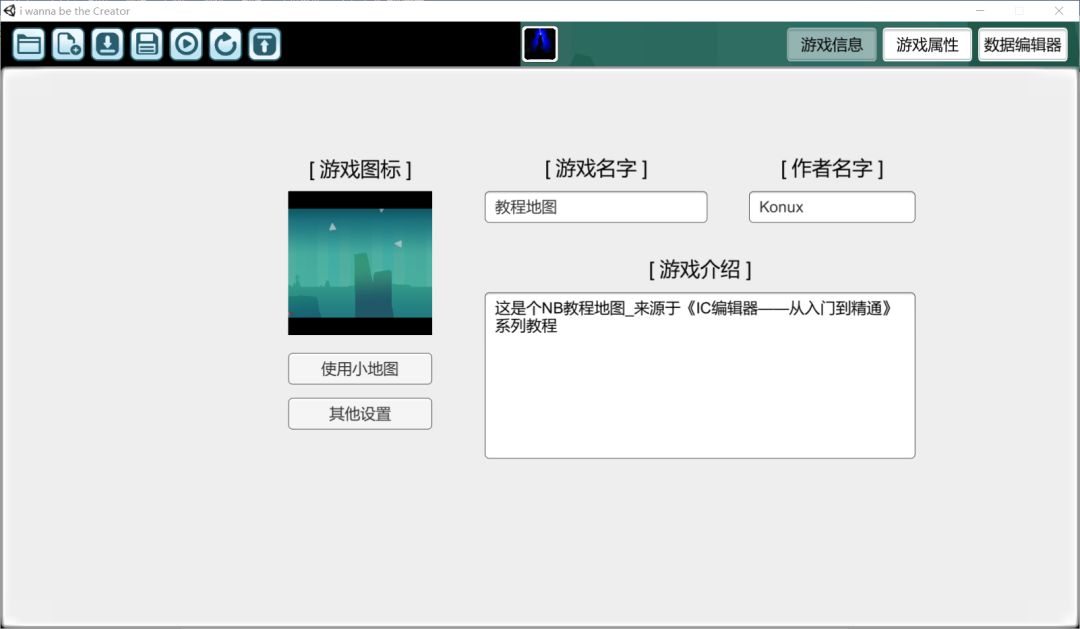Click the game icon preview image
The image size is (1080, 629).
(360, 263)
